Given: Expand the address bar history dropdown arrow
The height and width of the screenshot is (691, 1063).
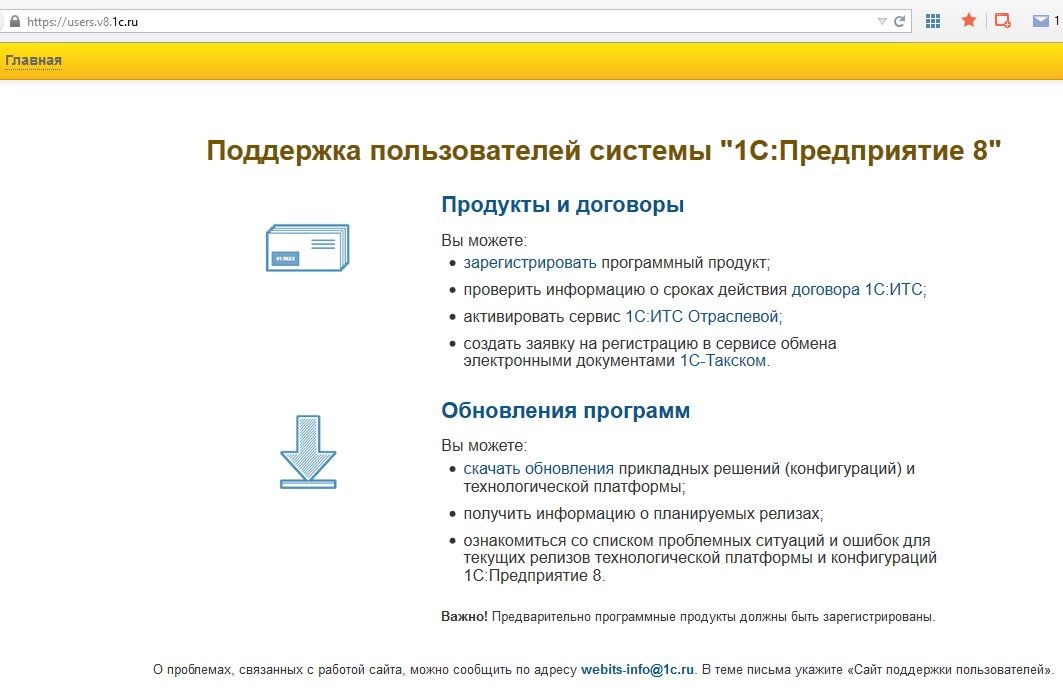Looking at the screenshot, I should pyautogui.click(x=881, y=21).
